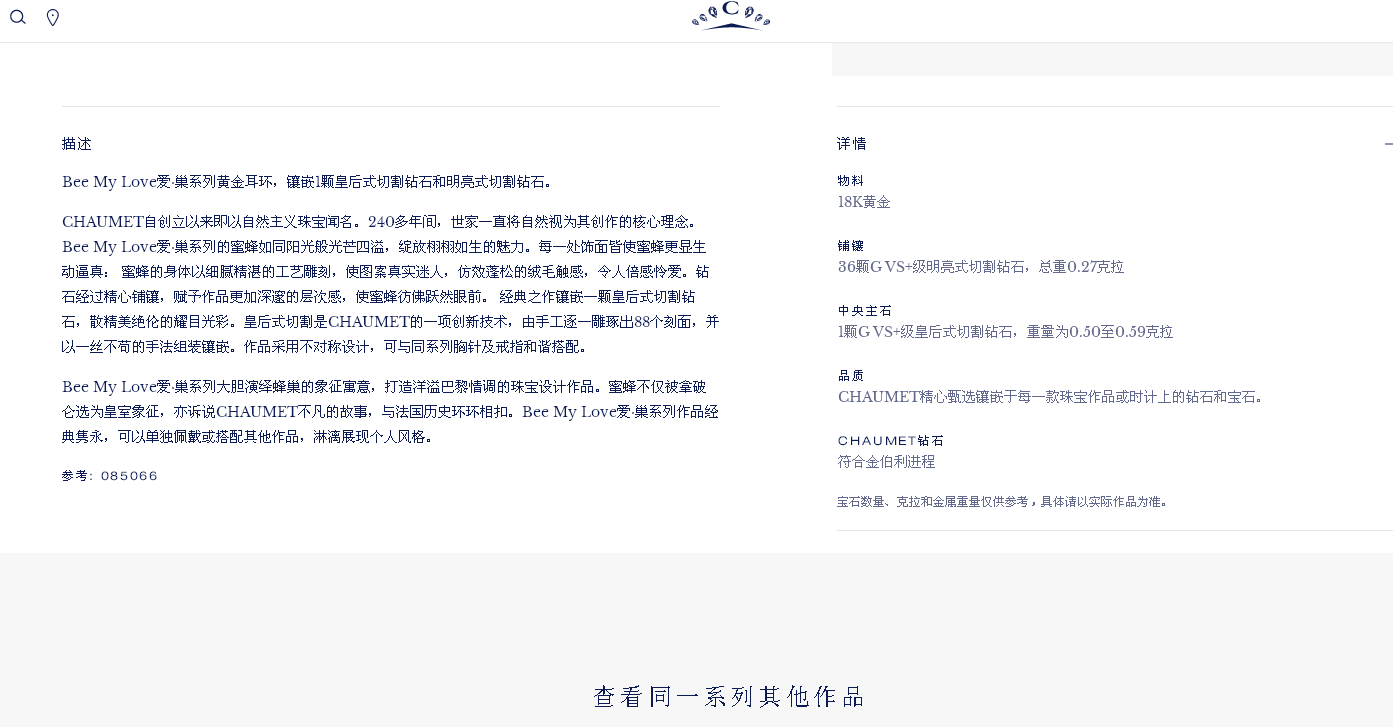Click the 18K黄金 material value
This screenshot has width=1393, height=727.
[864, 202]
